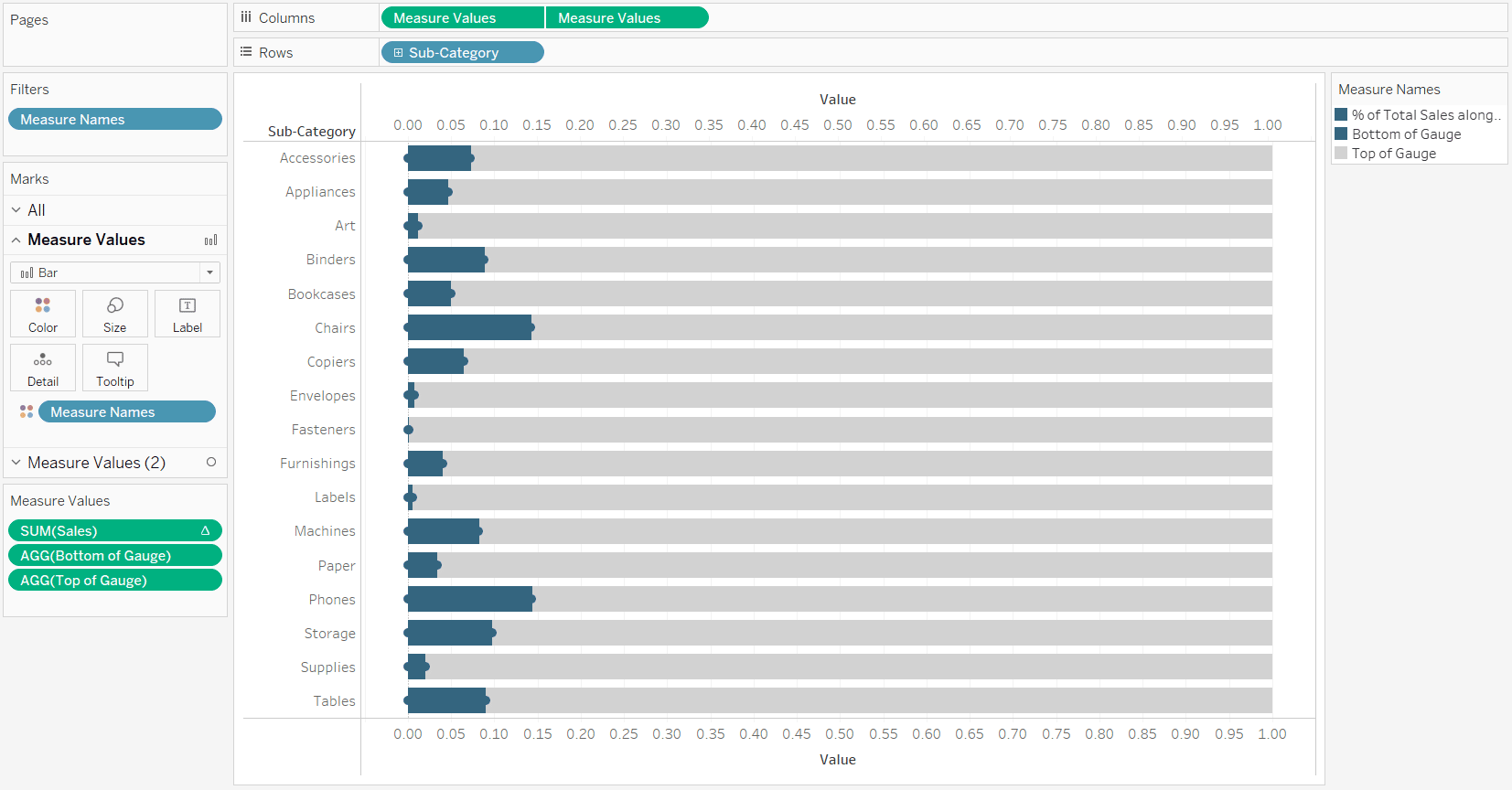Select the Measure Names pill in the Filters shelf
The width and height of the screenshot is (1512, 790).
(114, 119)
